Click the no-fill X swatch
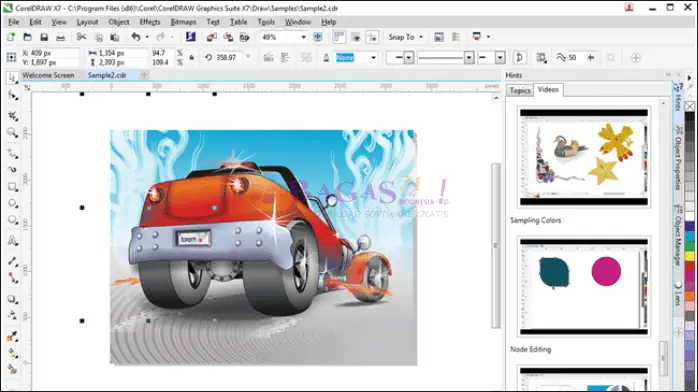This screenshot has height=392, width=698. [x=690, y=106]
